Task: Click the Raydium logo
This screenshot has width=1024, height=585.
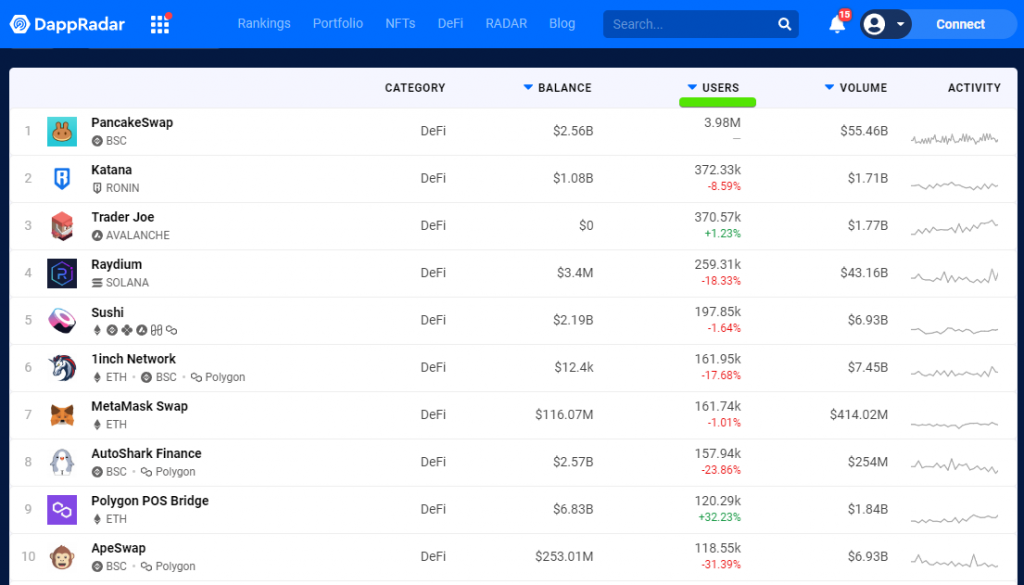Action: 62,273
